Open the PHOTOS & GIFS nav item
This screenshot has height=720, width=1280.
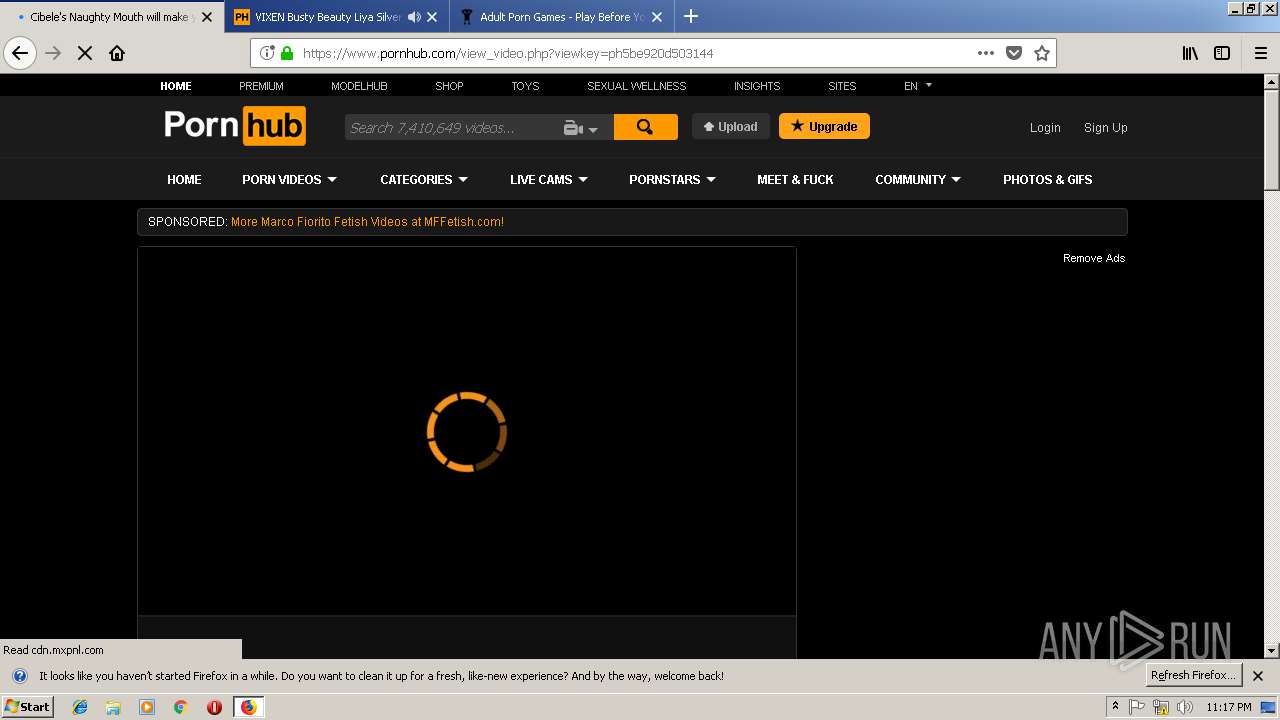pos(1047,179)
